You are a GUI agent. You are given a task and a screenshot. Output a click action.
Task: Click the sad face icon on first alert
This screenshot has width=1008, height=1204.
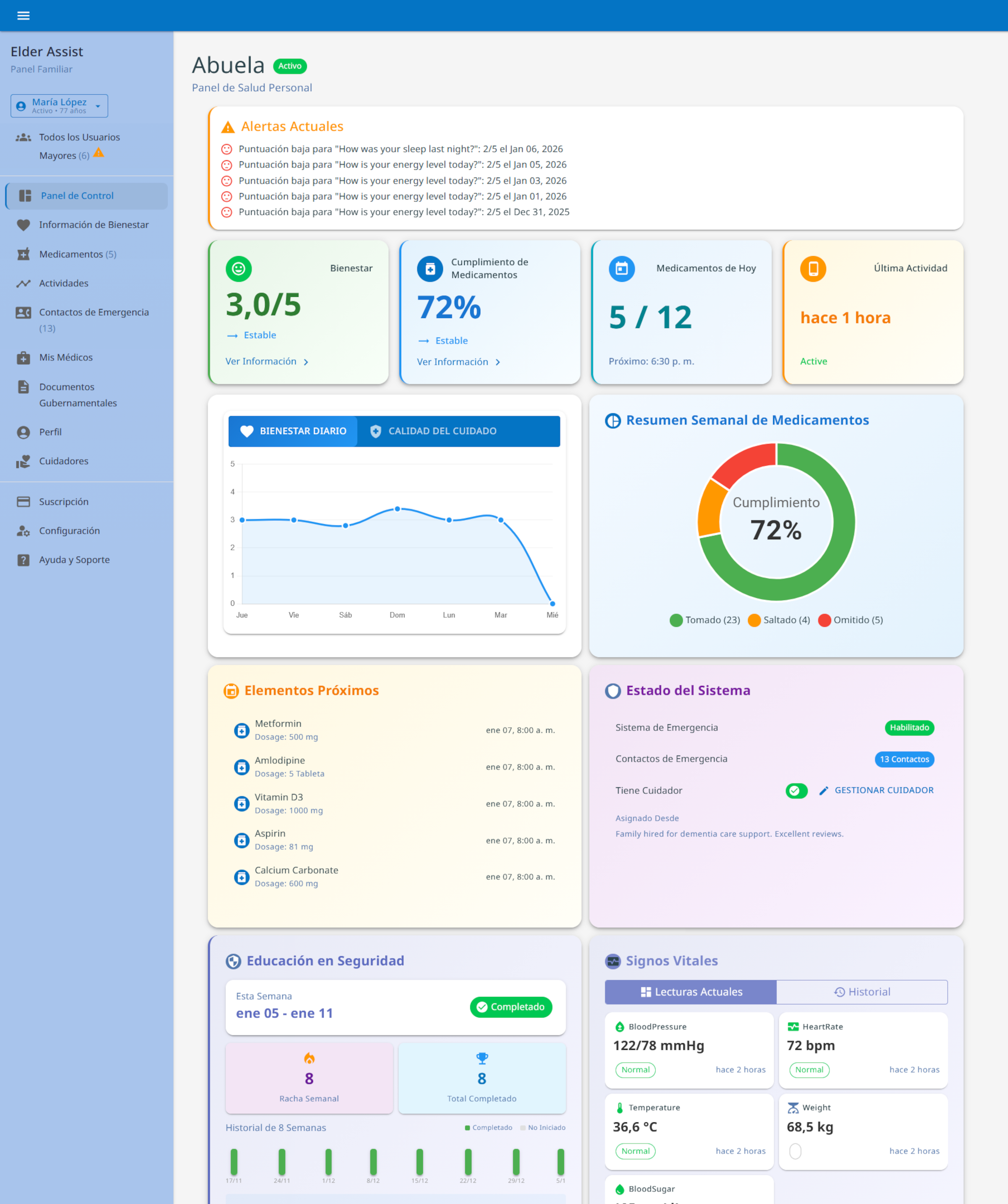227,149
